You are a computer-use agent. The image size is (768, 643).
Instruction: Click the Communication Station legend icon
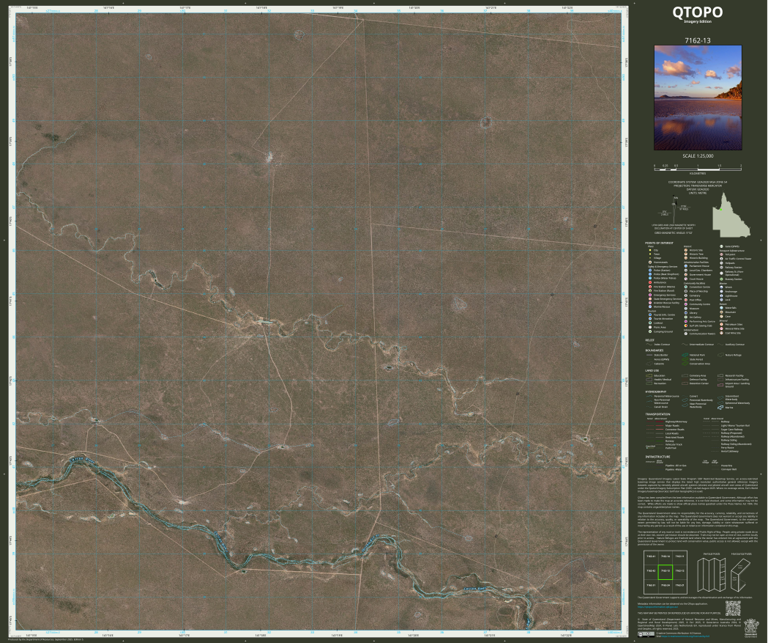click(x=686, y=333)
